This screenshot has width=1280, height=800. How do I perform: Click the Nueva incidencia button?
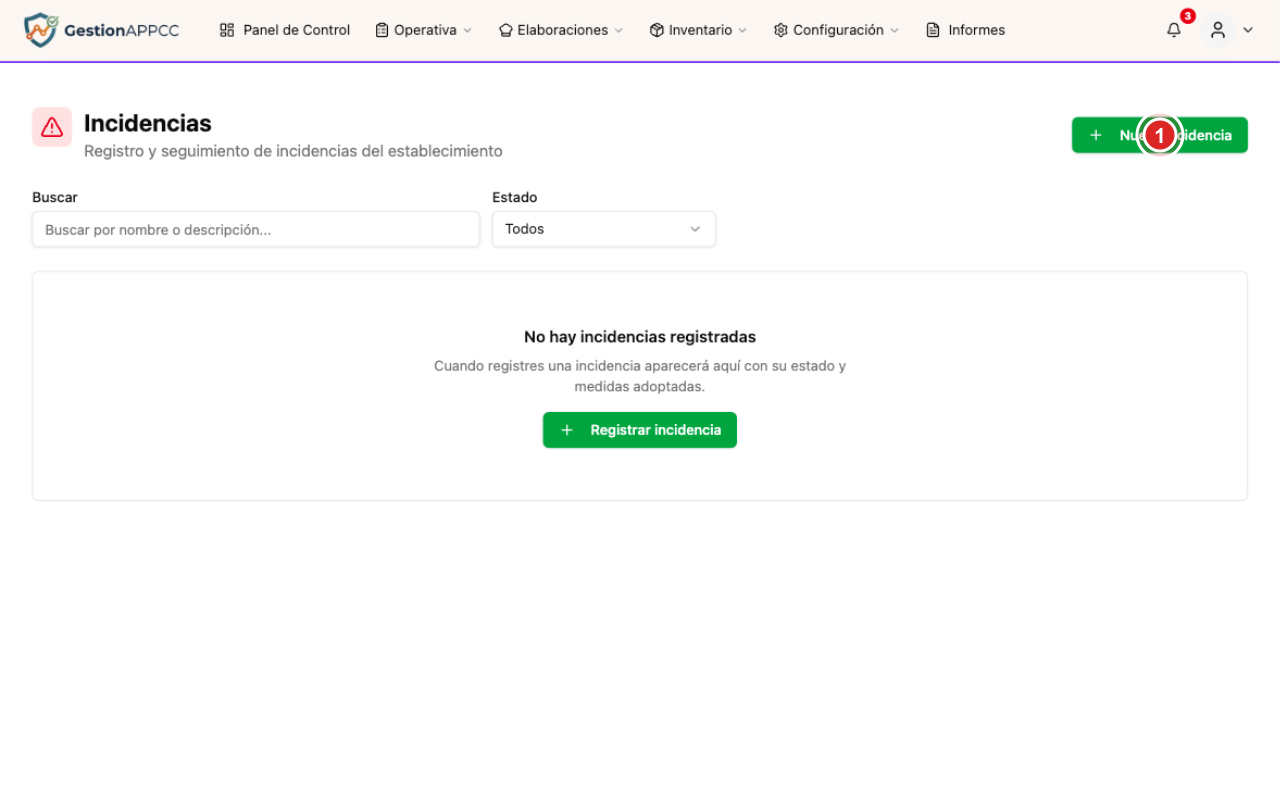tap(1160, 135)
